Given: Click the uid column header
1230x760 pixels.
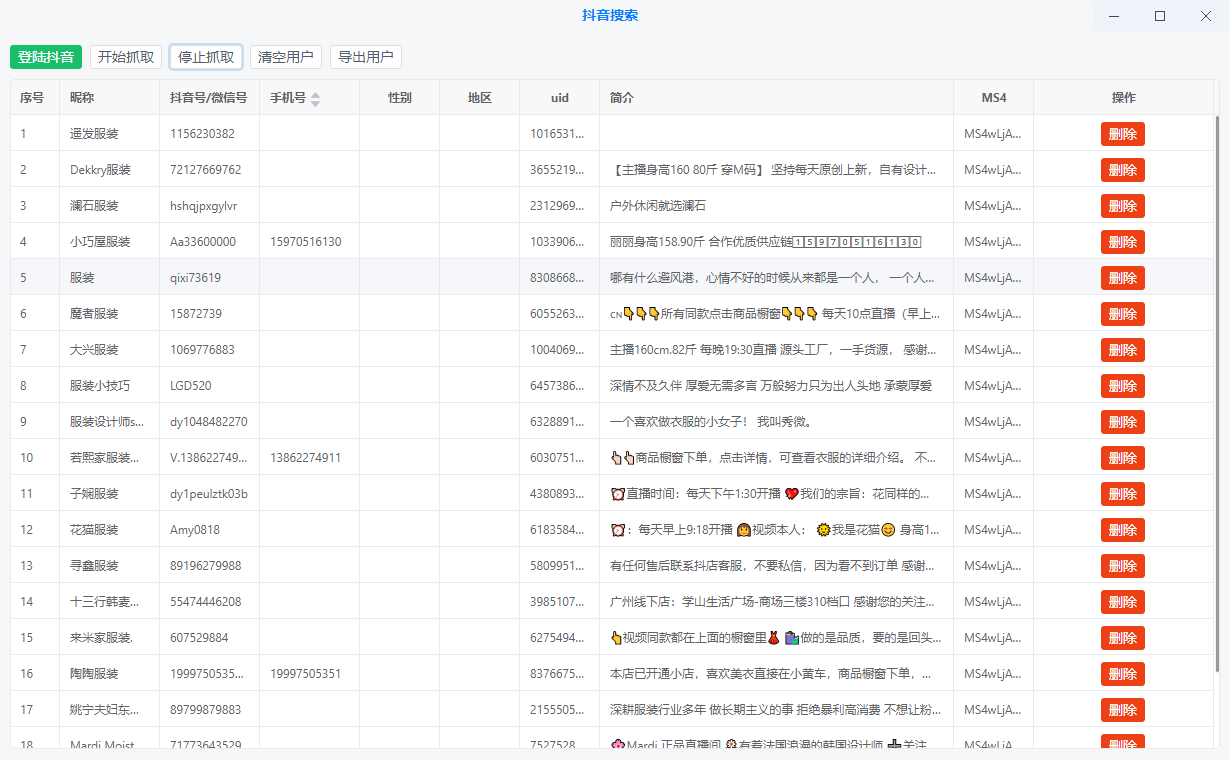Looking at the screenshot, I should (x=560, y=98).
